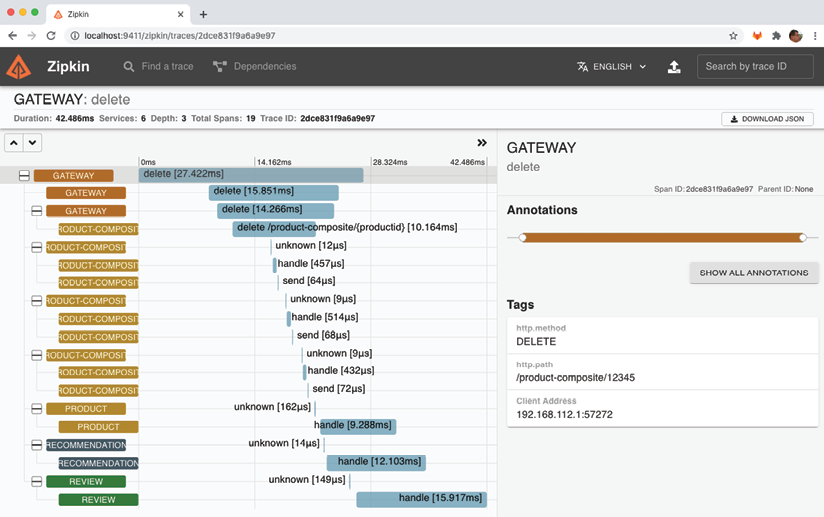The width and height of the screenshot is (824, 517).
Task: Open the extensions puzzle icon
Action: pyautogui.click(x=776, y=36)
